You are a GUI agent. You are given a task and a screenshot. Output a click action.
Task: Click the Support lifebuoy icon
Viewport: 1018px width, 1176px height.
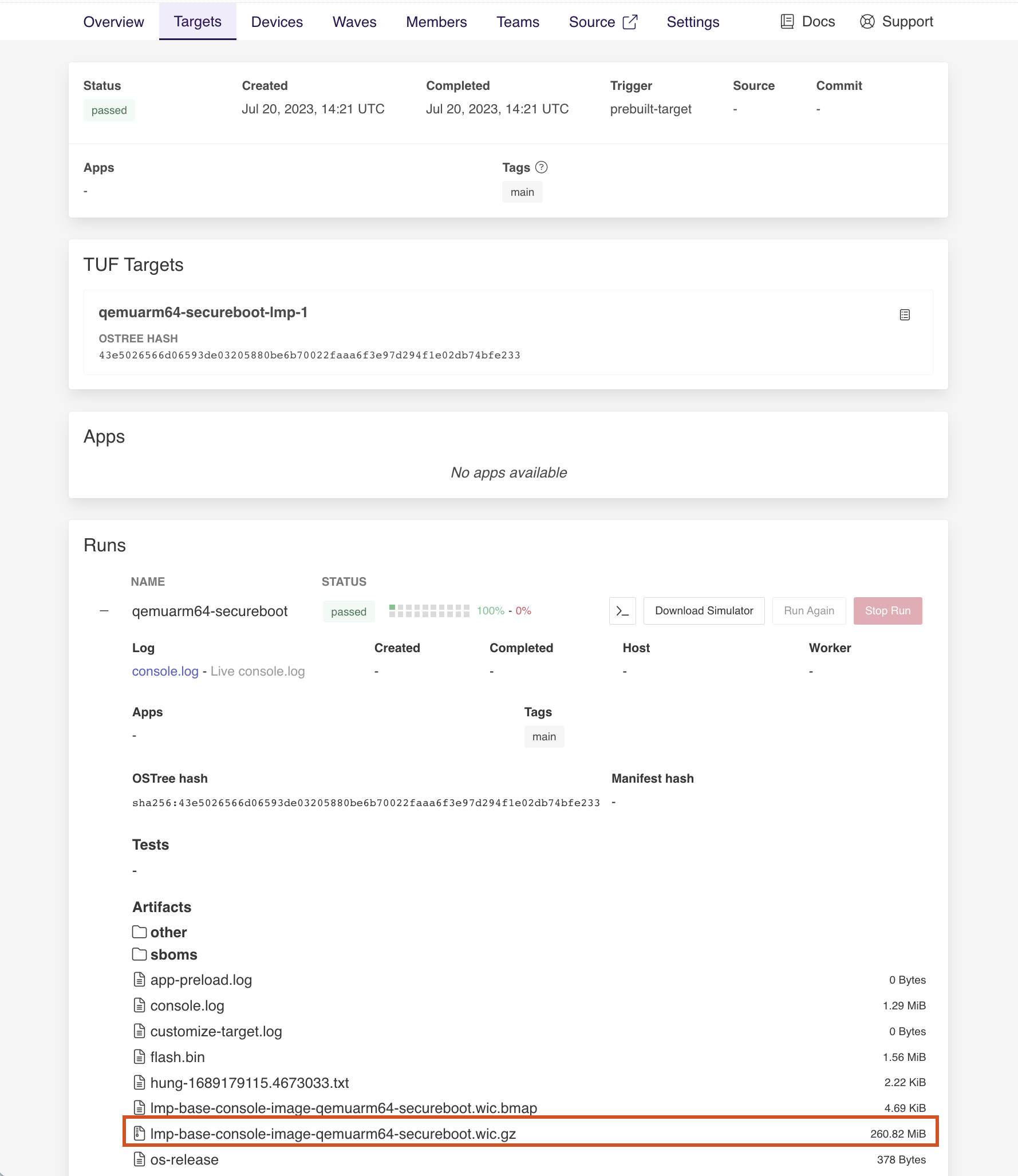coord(867,22)
